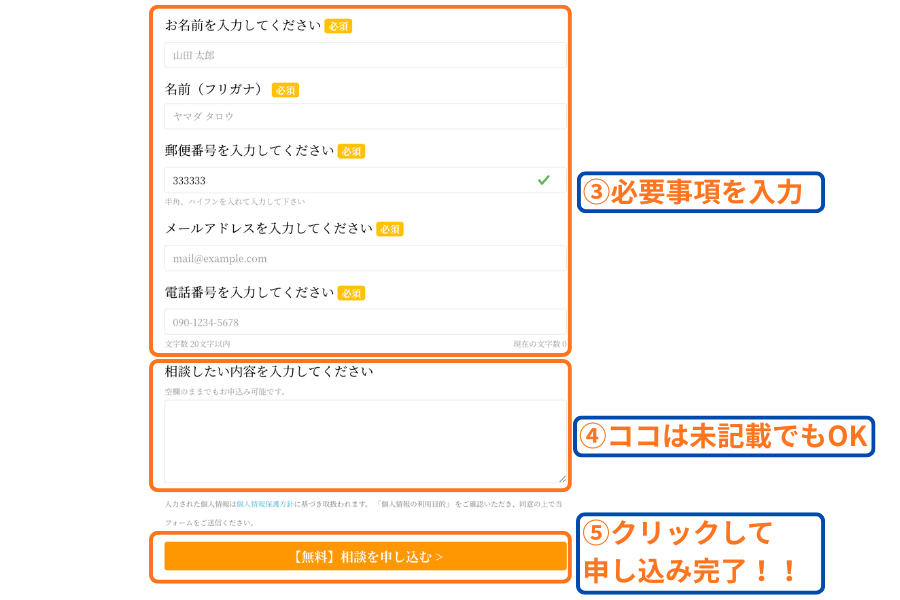Image resolution: width=900 pixels, height=600 pixels.
Task: Click the 必須 badge beside メールアドレス label
Action: coord(390,229)
